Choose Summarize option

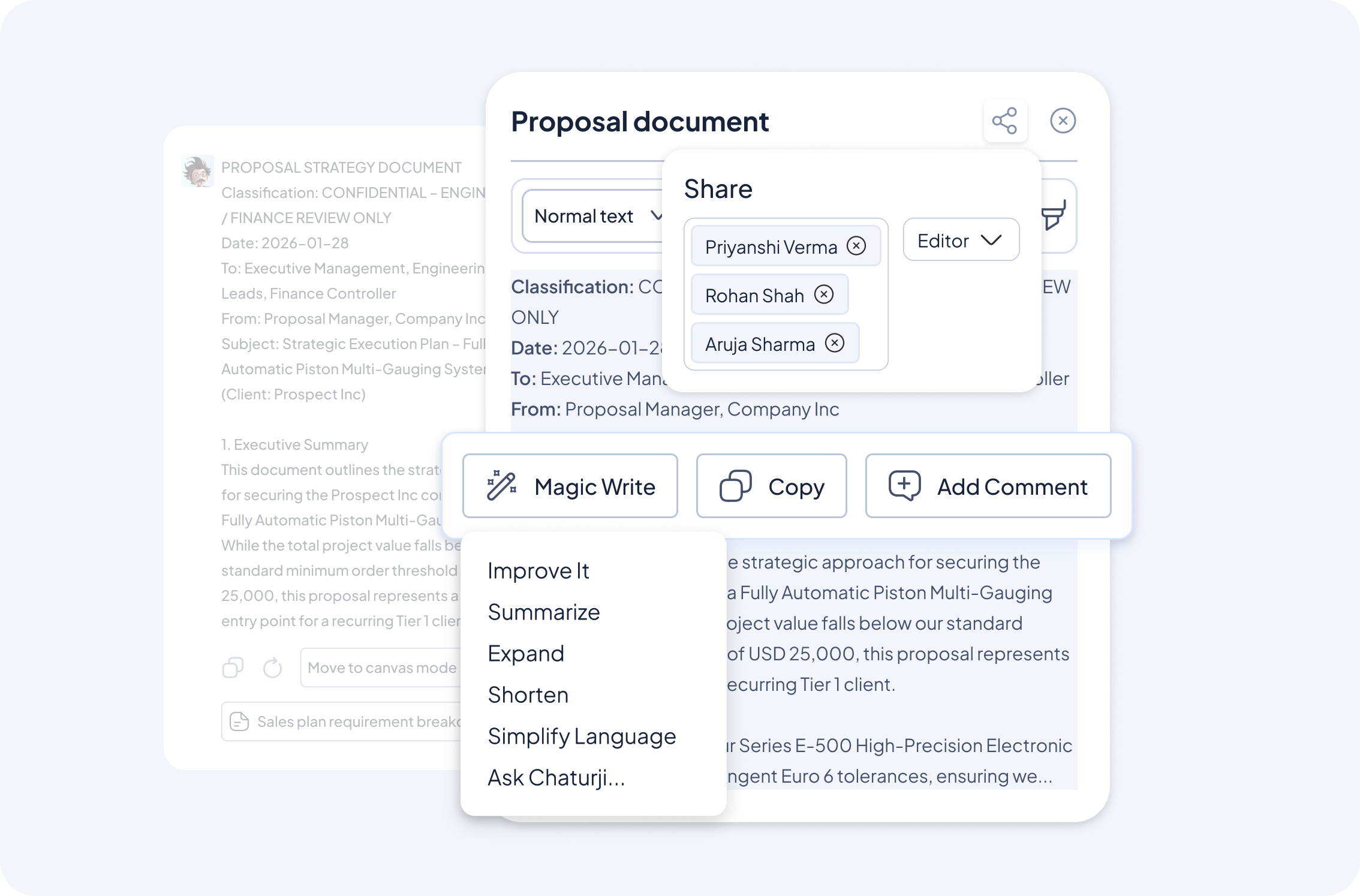543,612
